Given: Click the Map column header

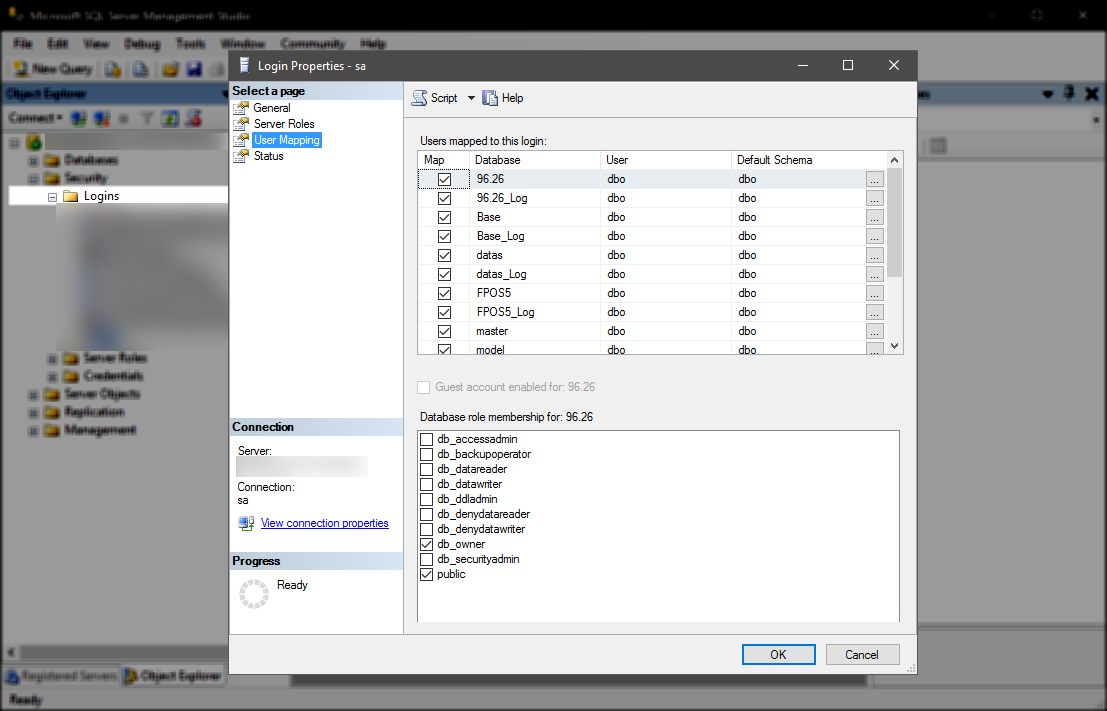Looking at the screenshot, I should 443,160.
